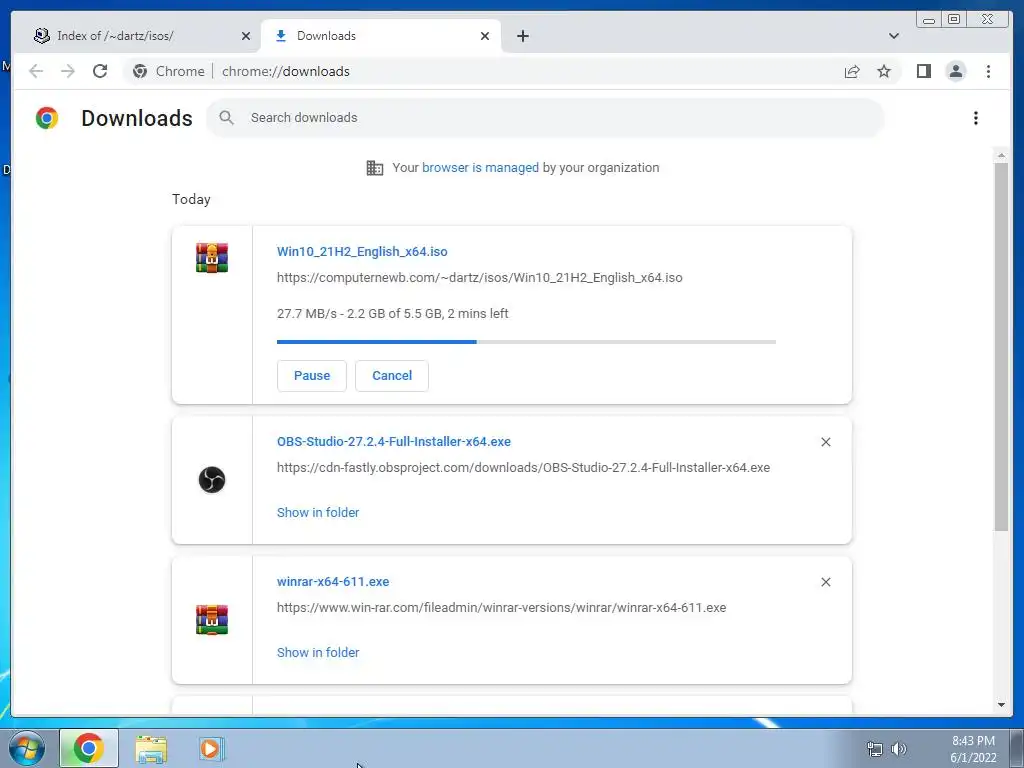Viewport: 1024px width, 768px height.
Task: Click the page vertical scrollbar thumb
Action: [x=1000, y=346]
